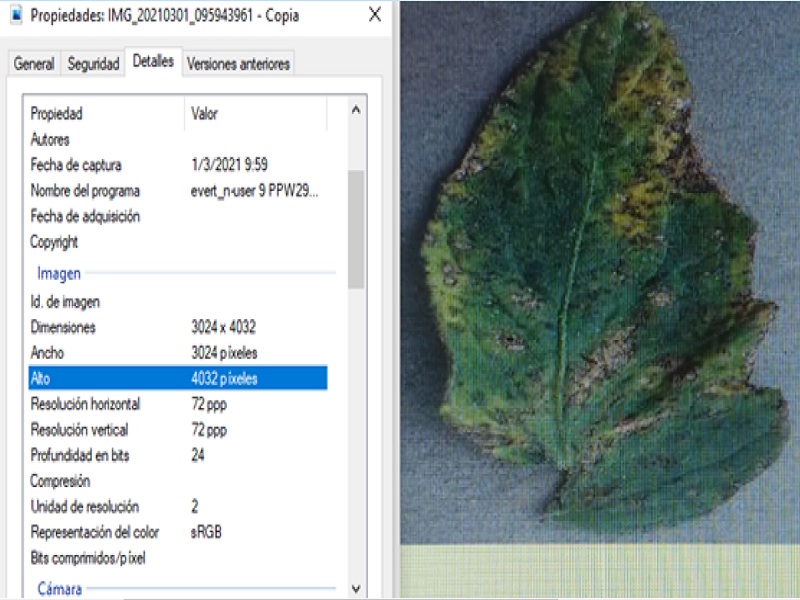Click the evert_n-user 9 PPW29 value
This screenshot has height=600, width=800.
pos(254,191)
